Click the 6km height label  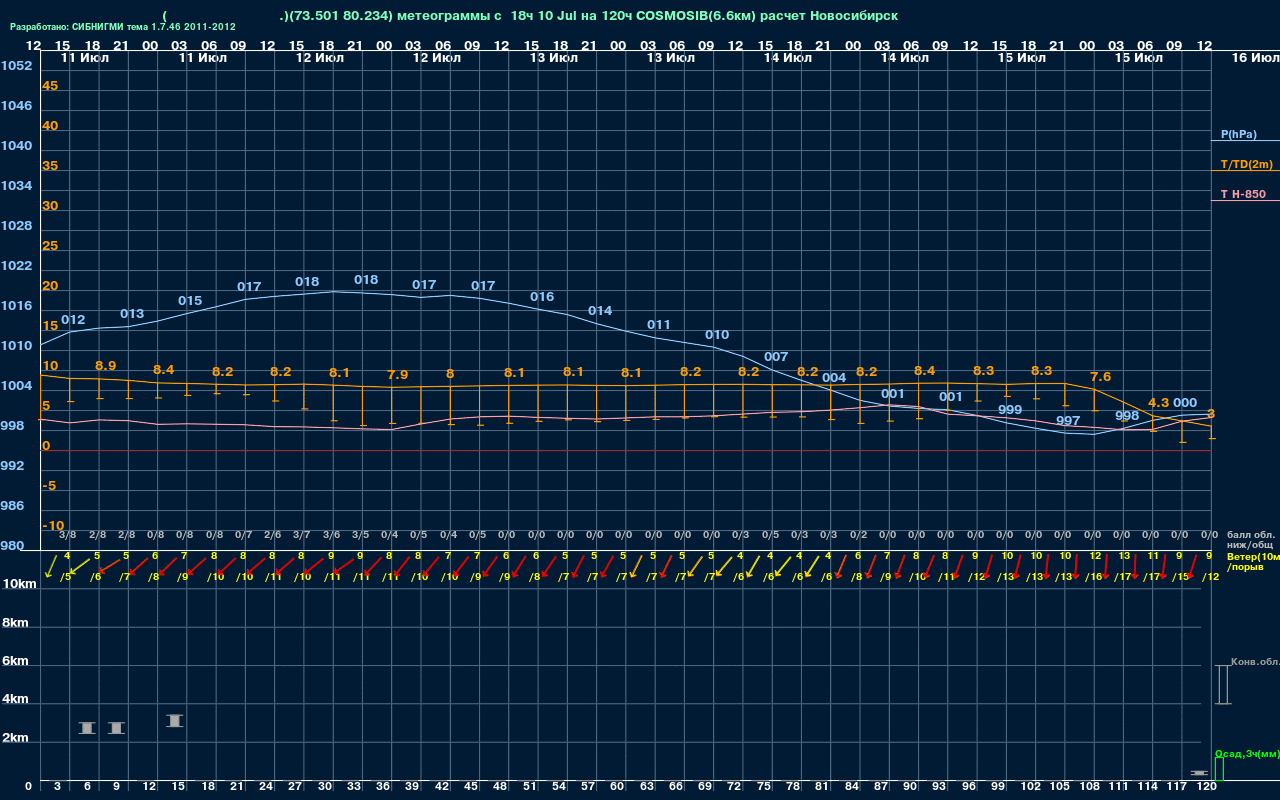coord(16,662)
